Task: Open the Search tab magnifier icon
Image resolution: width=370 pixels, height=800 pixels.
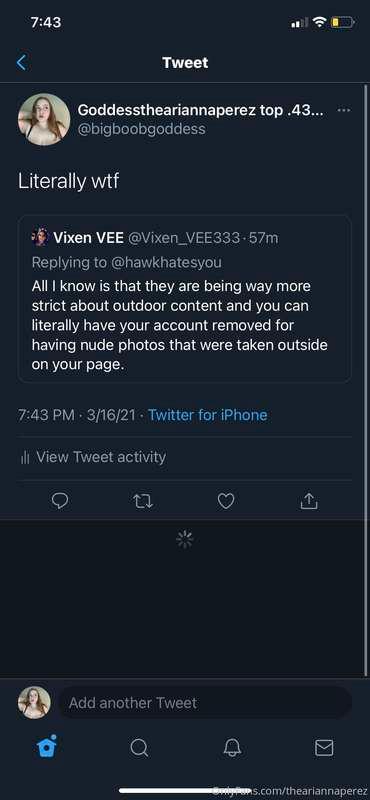Action: [x=139, y=748]
